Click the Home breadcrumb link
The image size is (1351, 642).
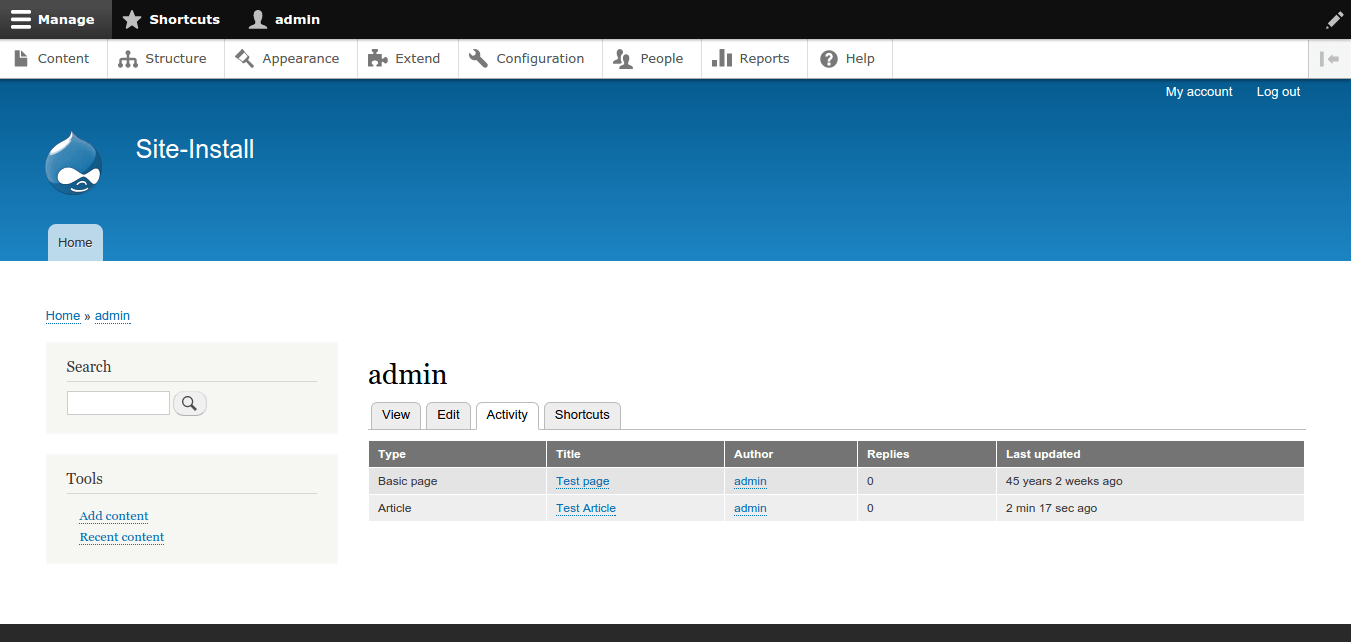click(63, 316)
